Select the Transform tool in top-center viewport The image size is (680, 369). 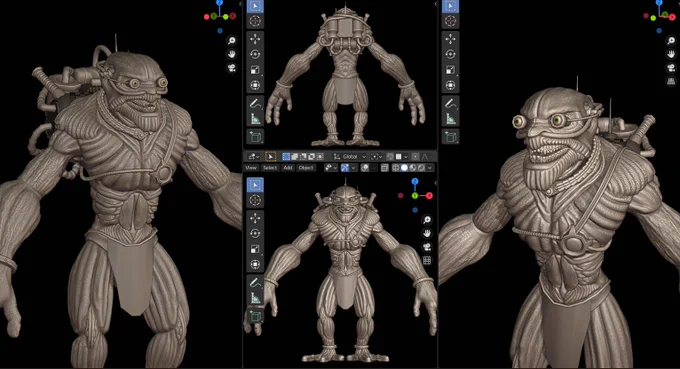[255, 85]
